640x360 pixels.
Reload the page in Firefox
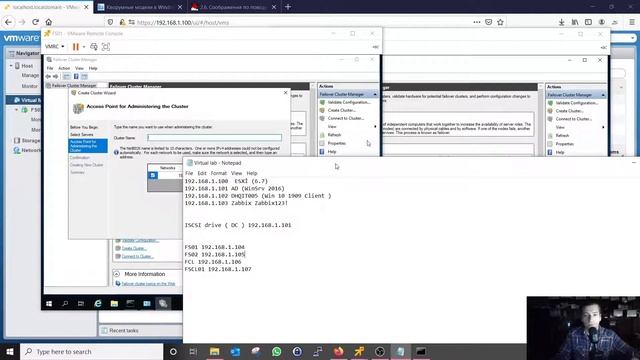click(x=36, y=22)
